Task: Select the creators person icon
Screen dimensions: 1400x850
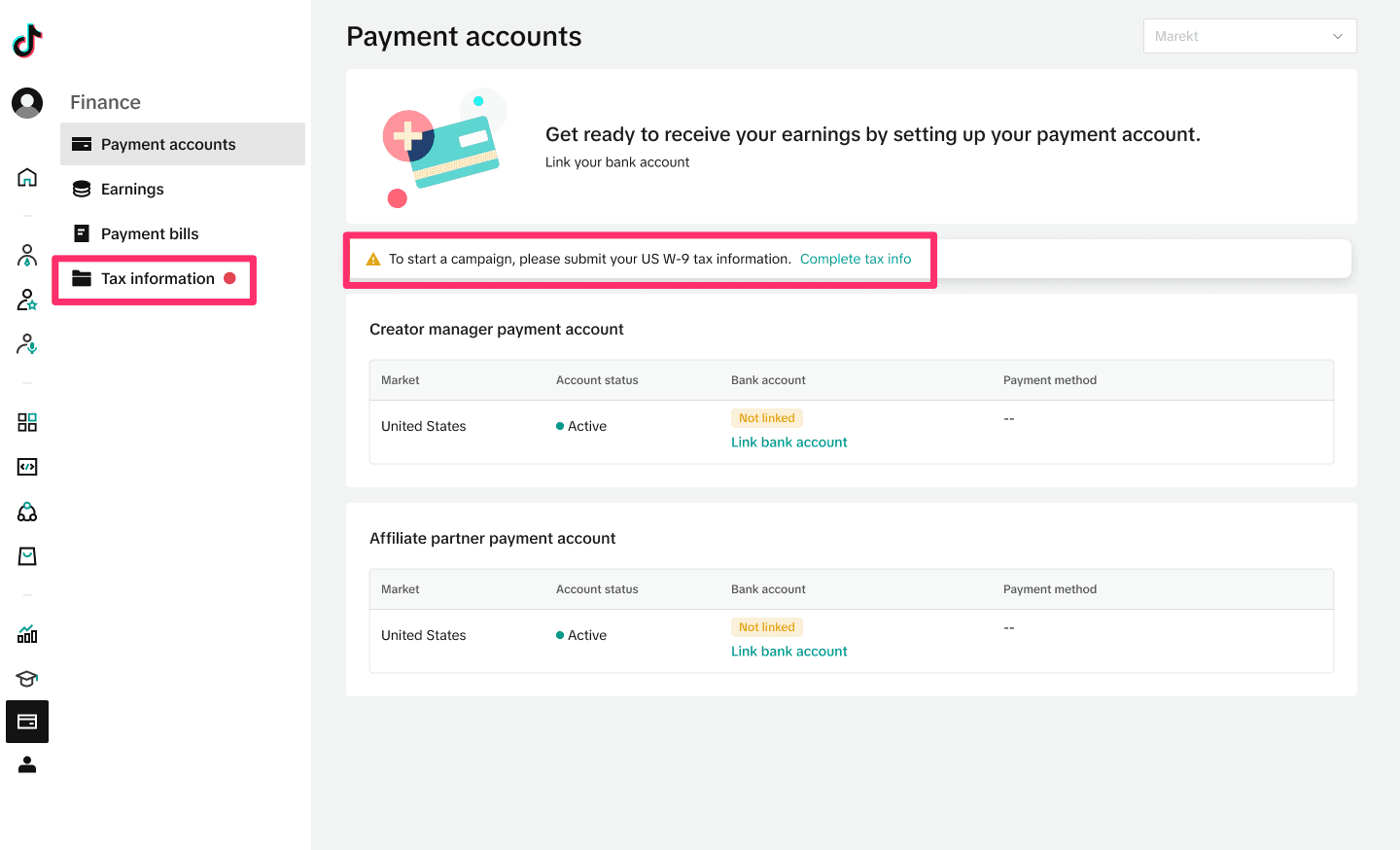Action: [x=26, y=255]
